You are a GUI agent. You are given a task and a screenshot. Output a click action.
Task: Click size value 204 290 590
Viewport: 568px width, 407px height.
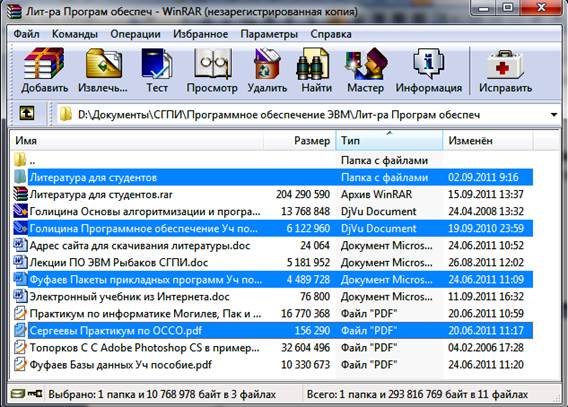pos(303,194)
